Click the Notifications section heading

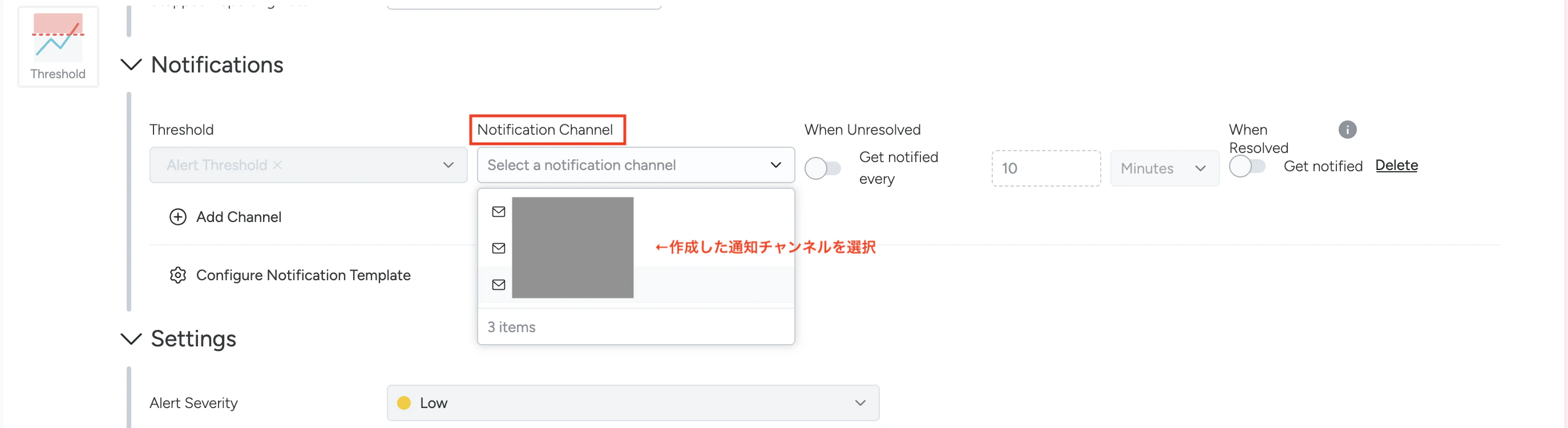click(x=217, y=64)
